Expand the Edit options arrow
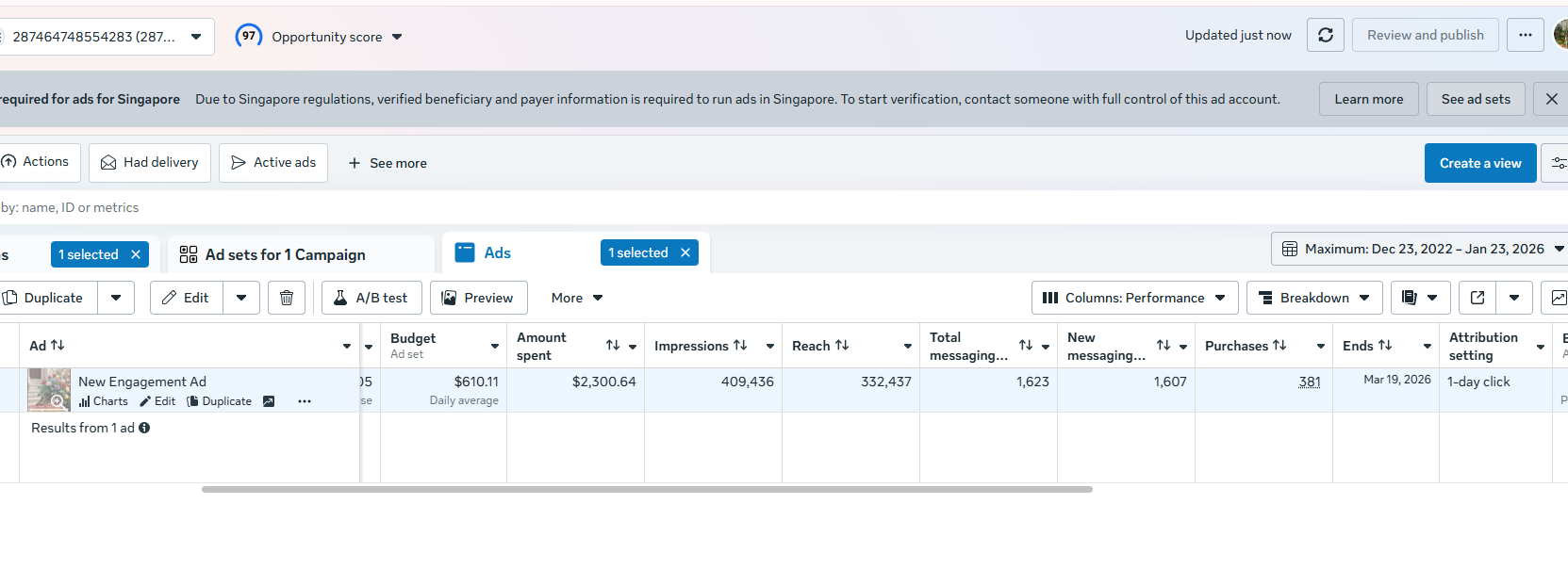Viewport: 1568px width, 569px height. (241, 298)
